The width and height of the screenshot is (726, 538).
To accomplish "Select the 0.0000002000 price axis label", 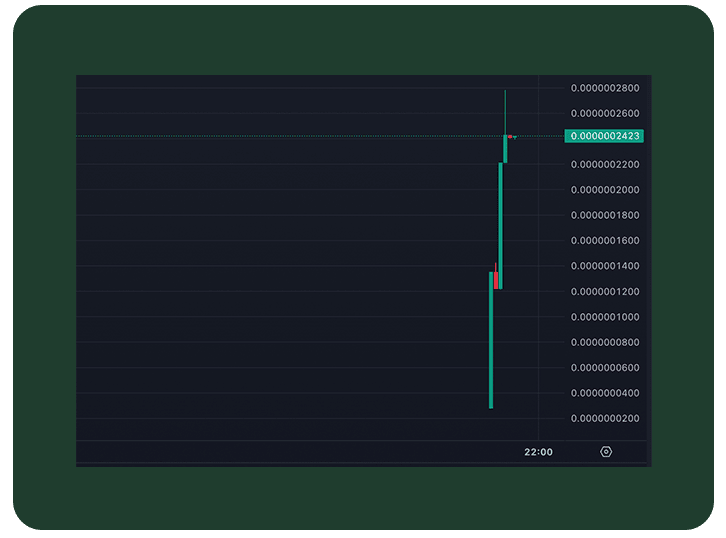I will [x=605, y=190].
